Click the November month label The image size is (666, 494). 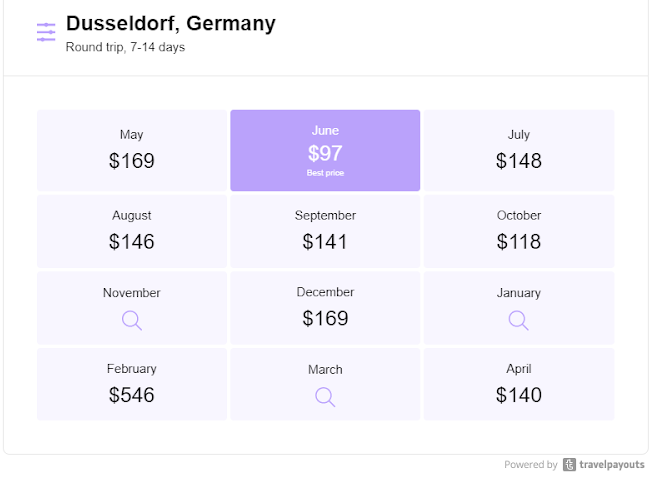132,293
